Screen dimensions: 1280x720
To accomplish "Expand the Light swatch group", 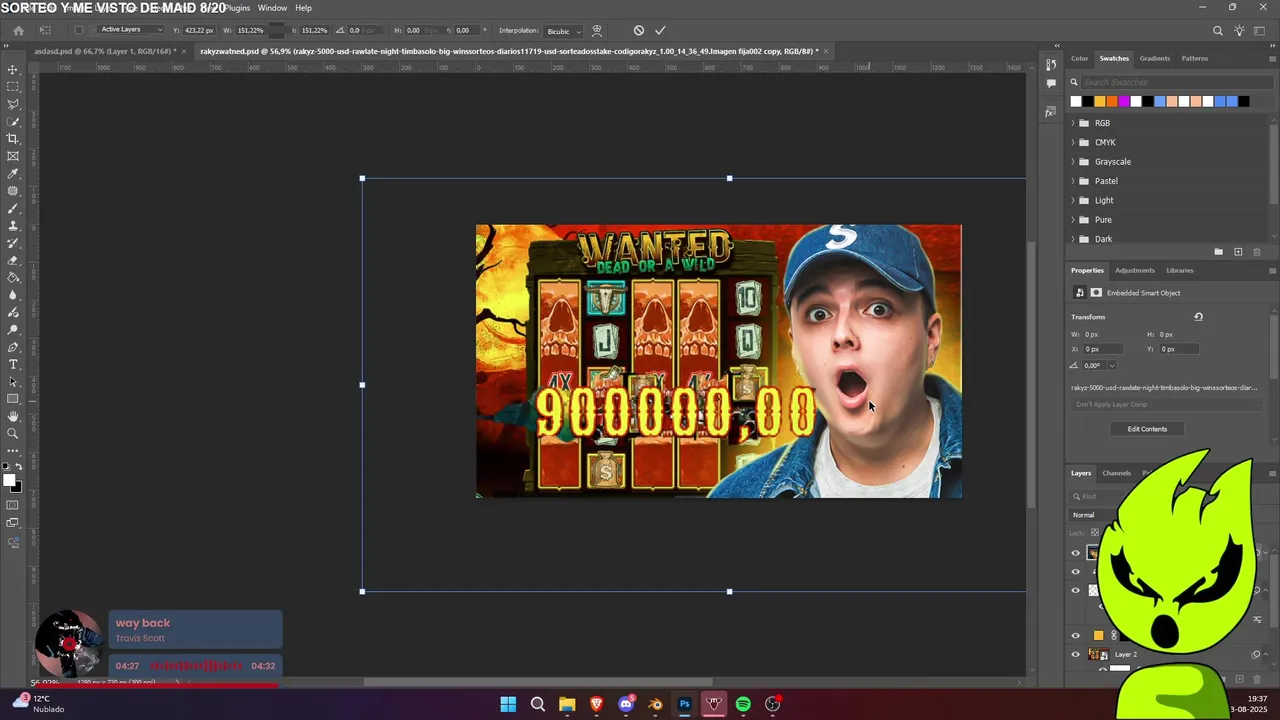I will coord(1073,200).
